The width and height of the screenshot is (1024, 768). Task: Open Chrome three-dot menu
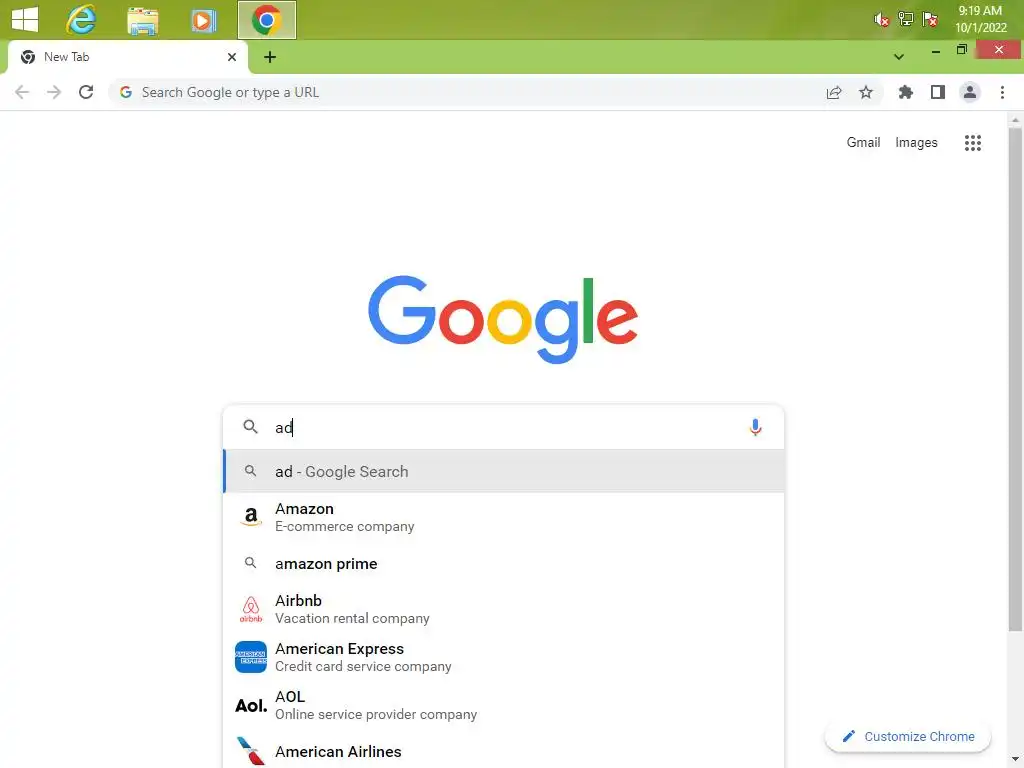coord(1002,92)
